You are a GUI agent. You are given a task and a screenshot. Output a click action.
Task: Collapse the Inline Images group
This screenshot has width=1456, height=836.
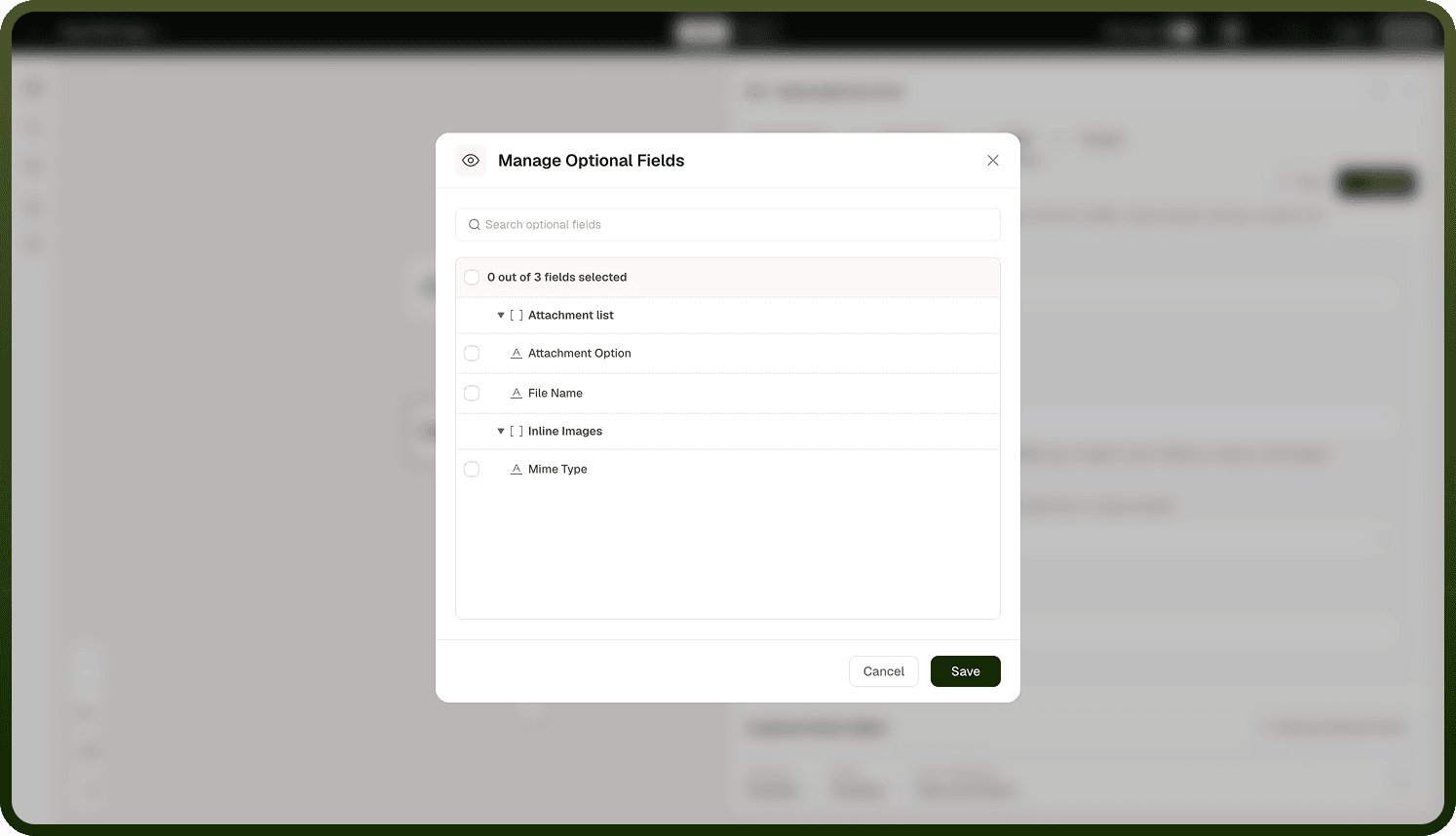click(x=501, y=432)
